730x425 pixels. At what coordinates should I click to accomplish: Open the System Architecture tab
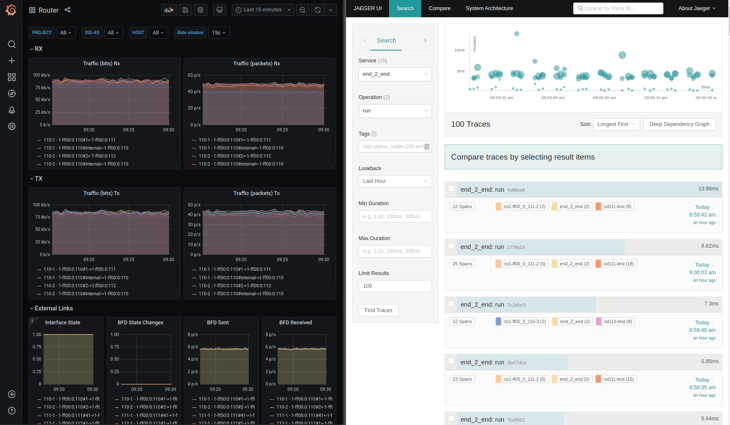tap(489, 8)
